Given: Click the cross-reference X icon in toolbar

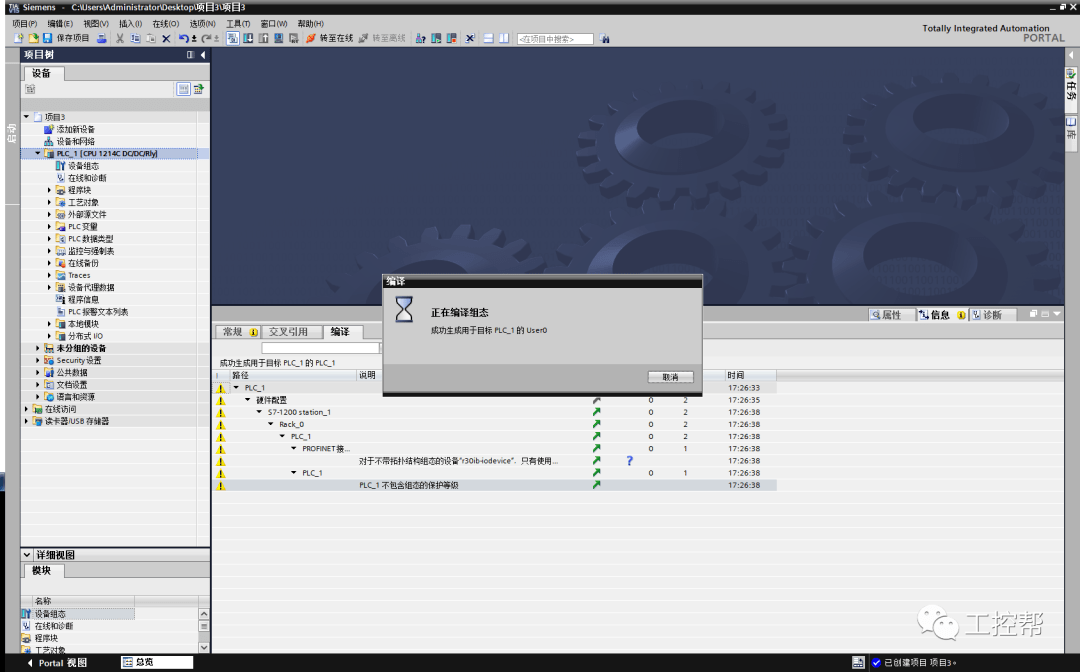Looking at the screenshot, I should coord(470,39).
